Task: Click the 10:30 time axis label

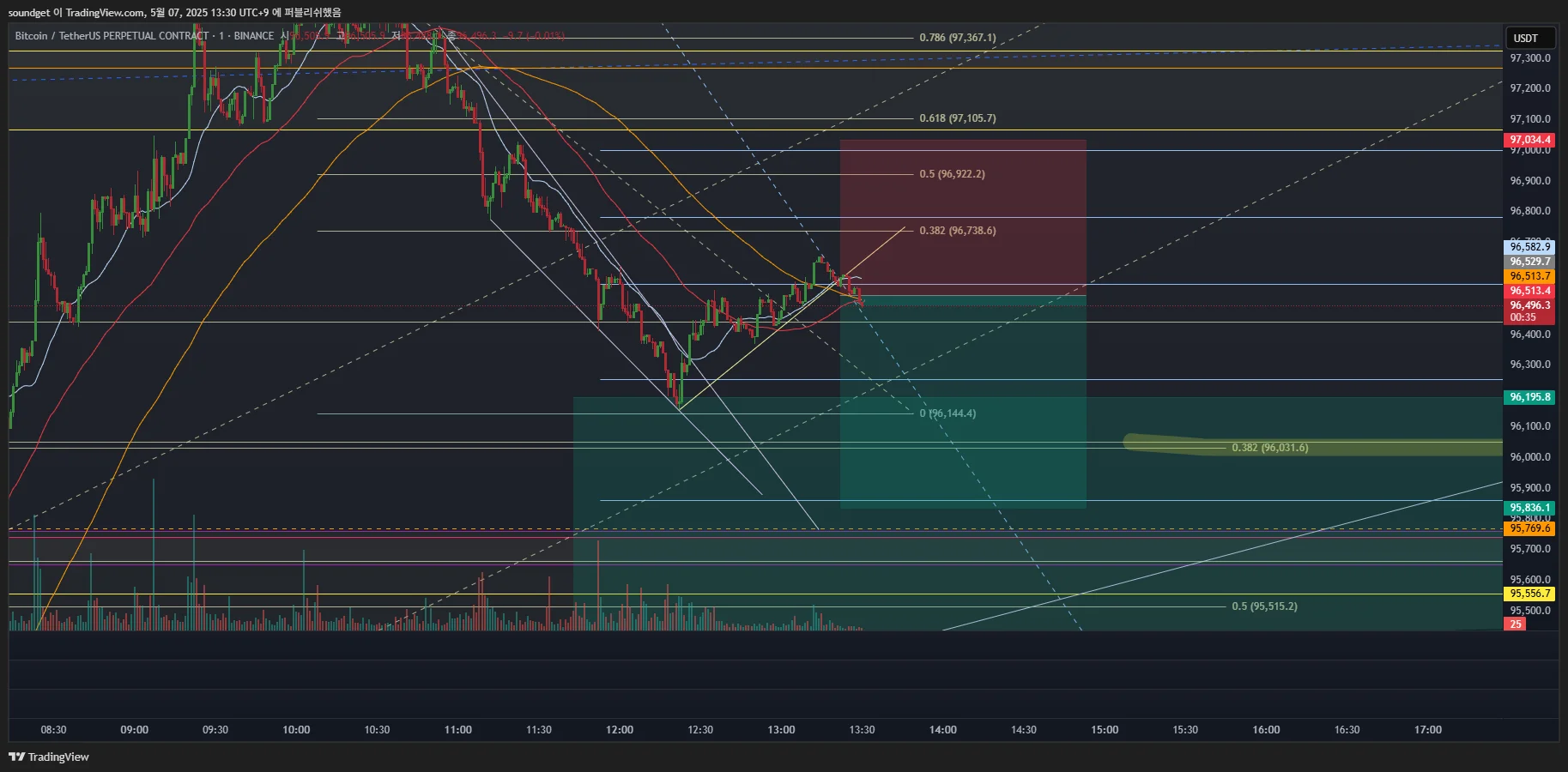Action: pyautogui.click(x=377, y=730)
